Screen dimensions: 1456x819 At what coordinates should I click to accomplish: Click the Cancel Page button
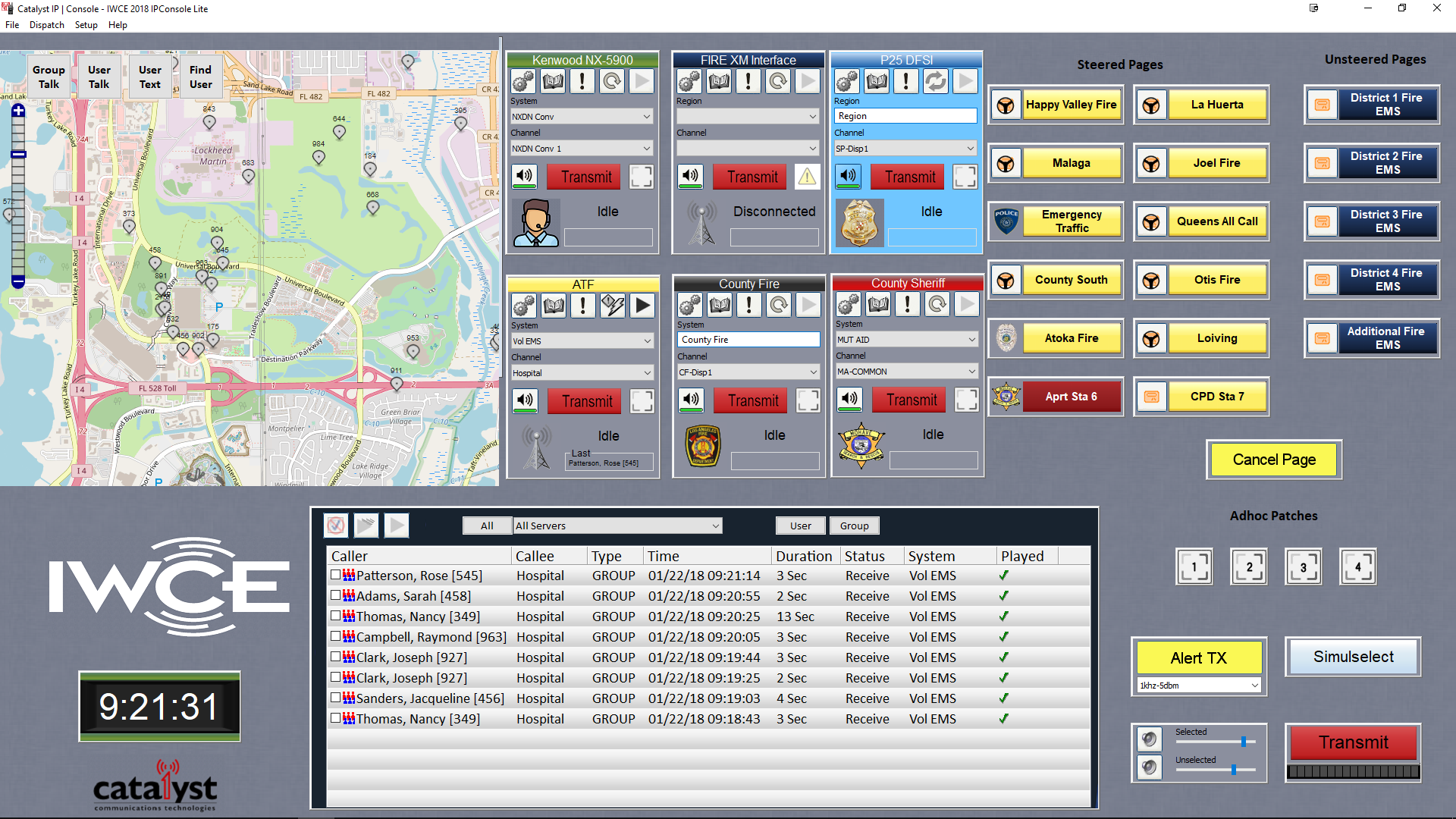click(1273, 460)
